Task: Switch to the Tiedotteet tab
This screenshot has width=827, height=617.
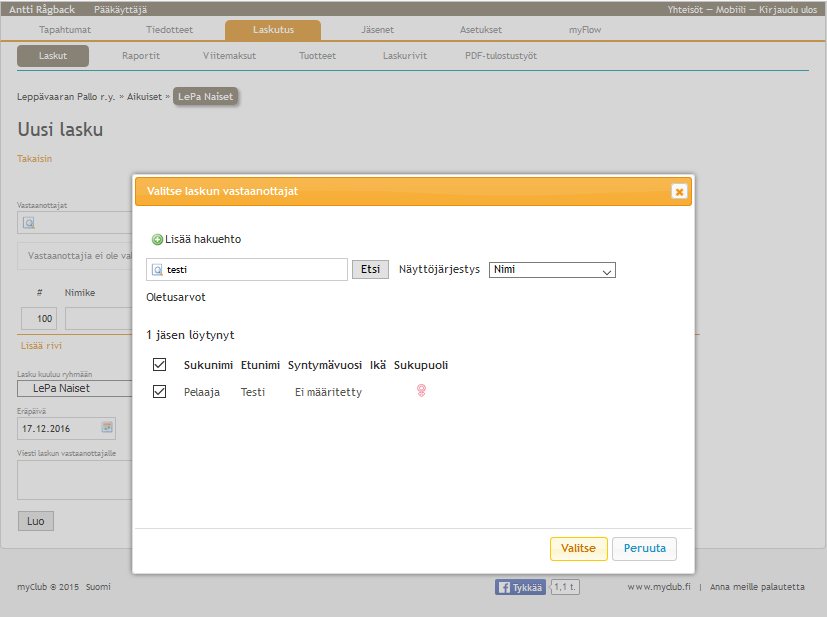Action: pyautogui.click(x=169, y=30)
